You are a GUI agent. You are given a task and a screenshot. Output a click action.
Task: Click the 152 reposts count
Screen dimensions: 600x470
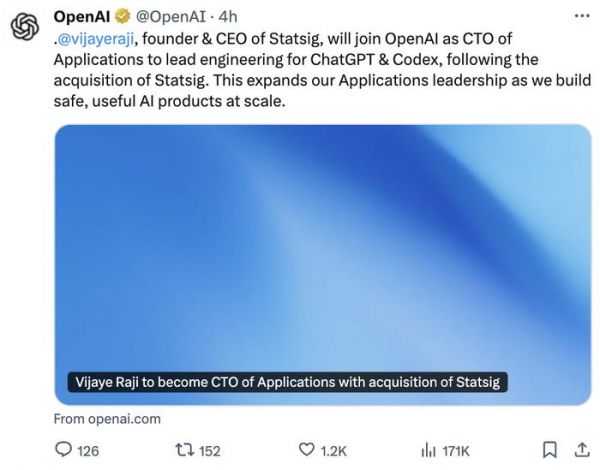pyautogui.click(x=208, y=451)
